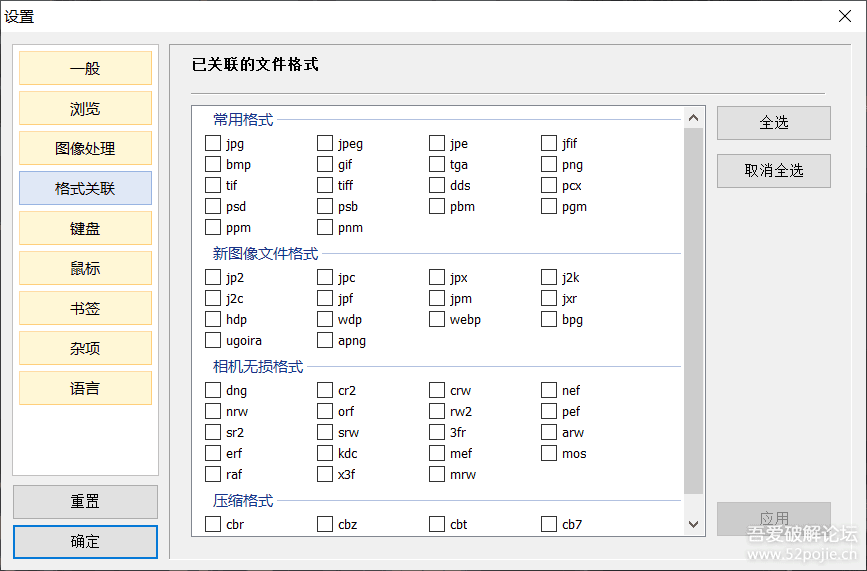867x571 pixels.
Task: Click the 重置 button
Action: click(x=85, y=502)
